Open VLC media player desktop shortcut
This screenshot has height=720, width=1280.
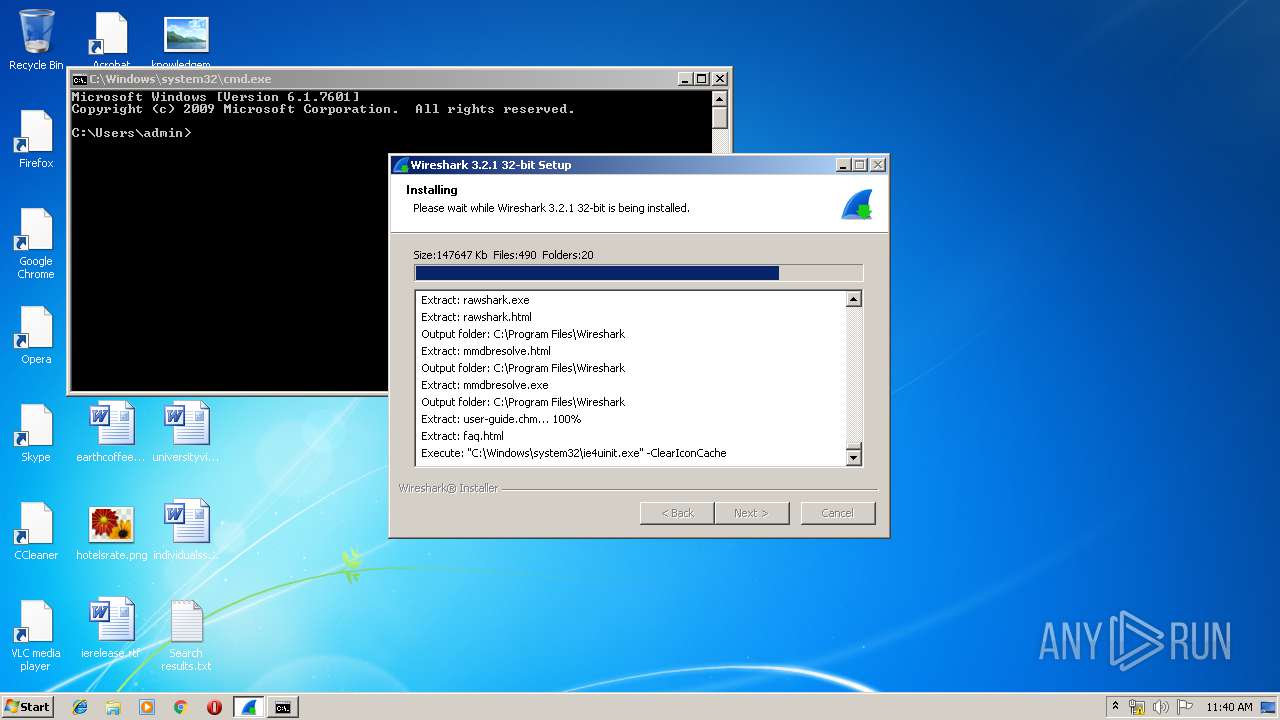(36, 636)
